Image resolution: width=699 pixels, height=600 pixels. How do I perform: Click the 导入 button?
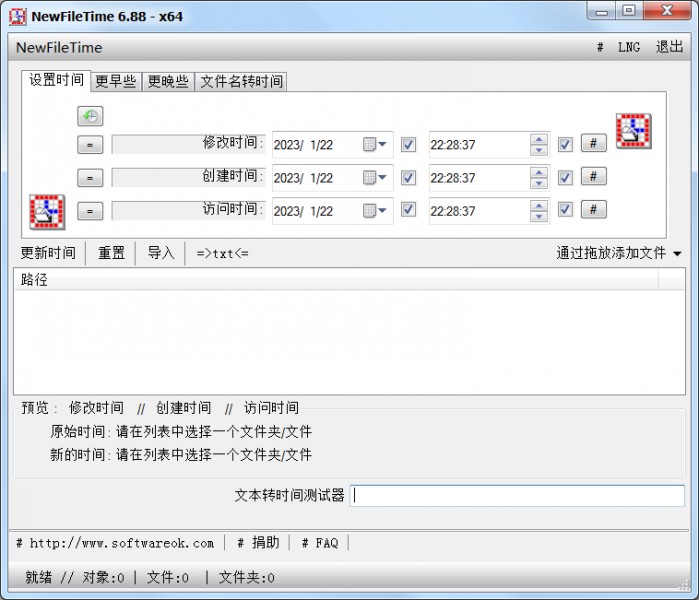[x=161, y=253]
